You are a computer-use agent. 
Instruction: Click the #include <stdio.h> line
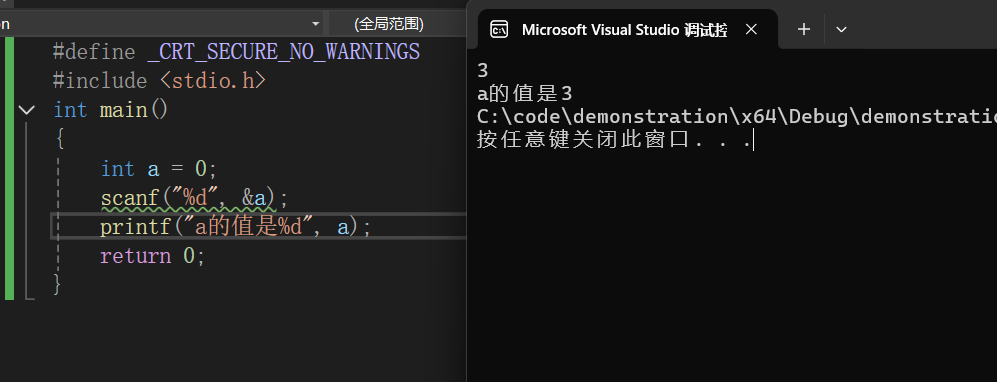click(x=159, y=81)
